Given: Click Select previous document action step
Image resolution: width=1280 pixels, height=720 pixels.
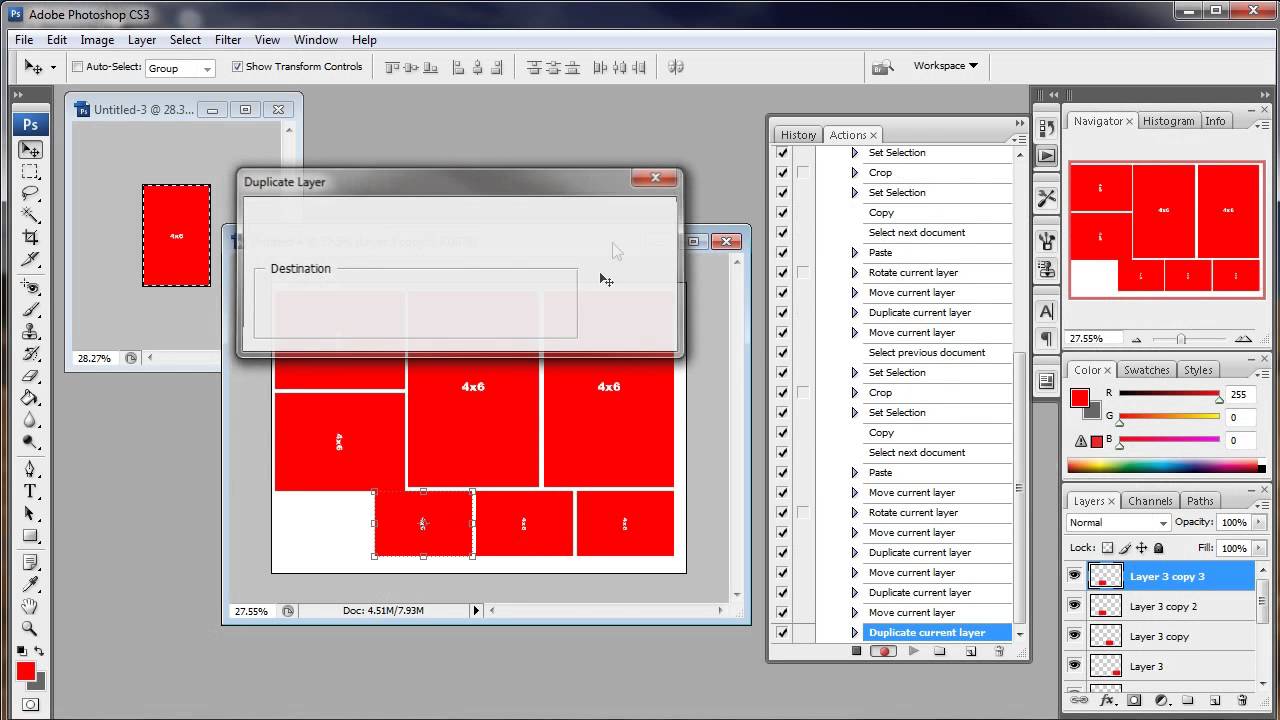Looking at the screenshot, I should [927, 352].
